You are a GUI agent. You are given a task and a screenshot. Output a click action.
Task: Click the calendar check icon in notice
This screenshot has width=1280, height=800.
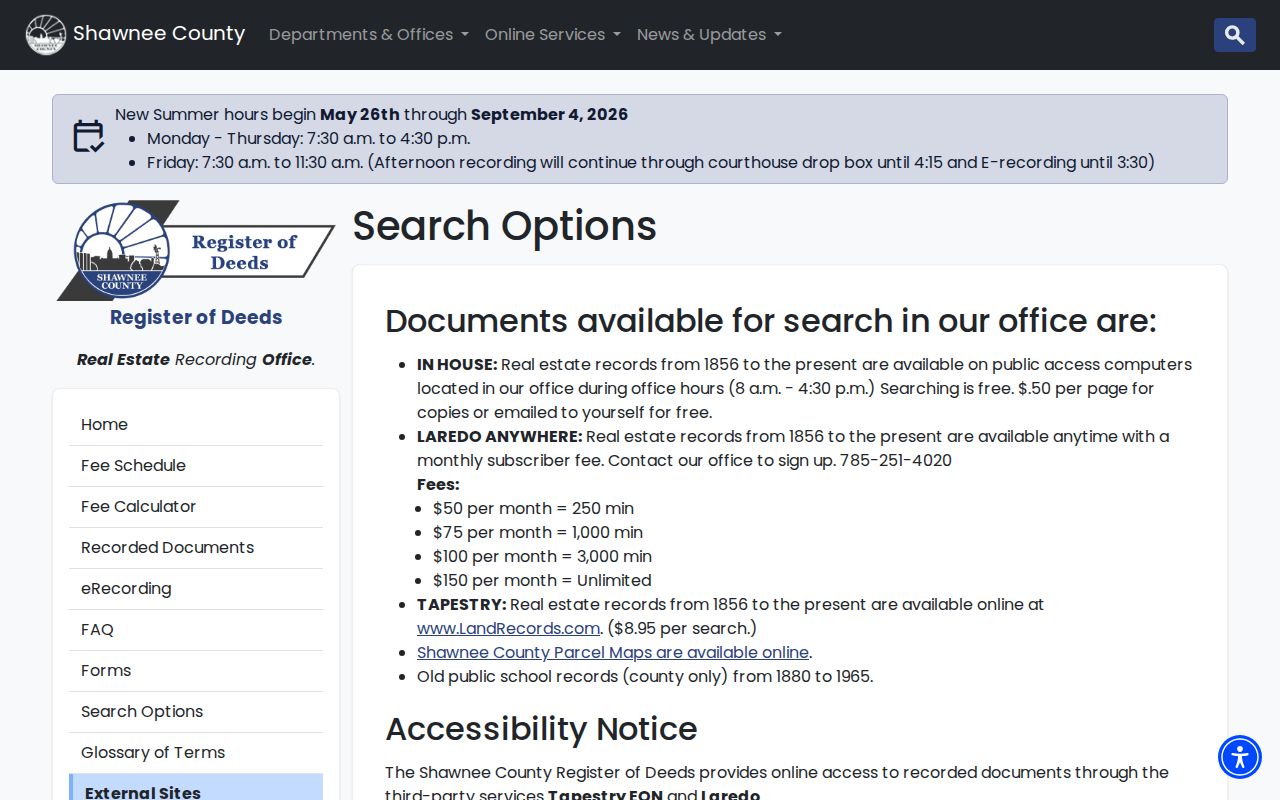88,136
